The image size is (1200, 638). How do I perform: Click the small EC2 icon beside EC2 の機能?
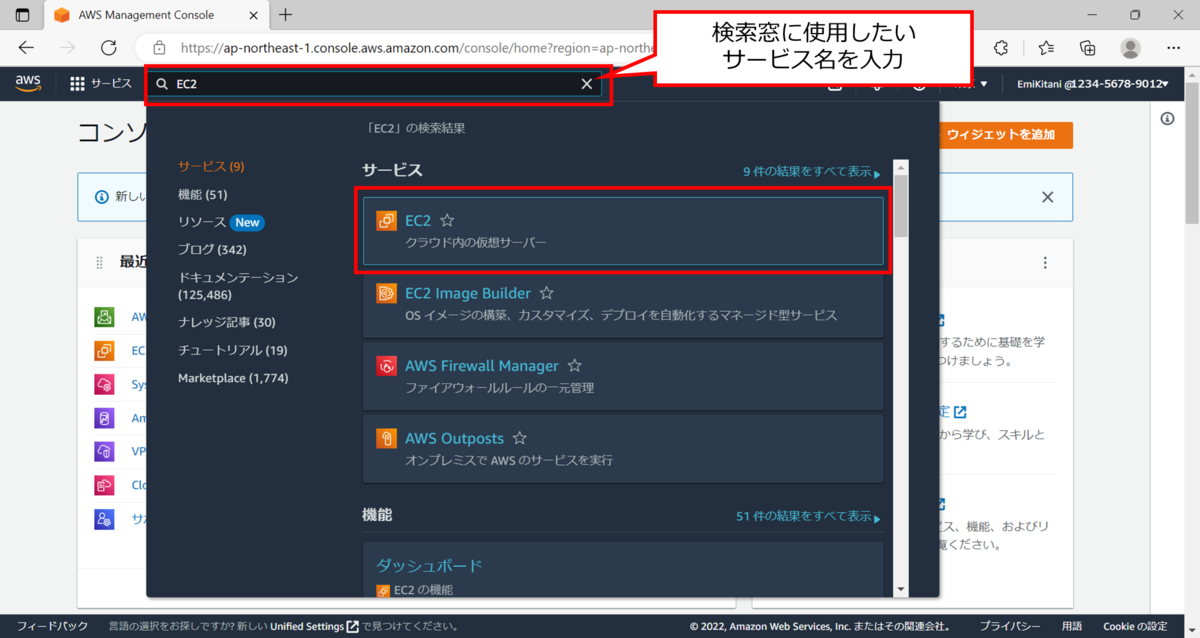(x=382, y=591)
